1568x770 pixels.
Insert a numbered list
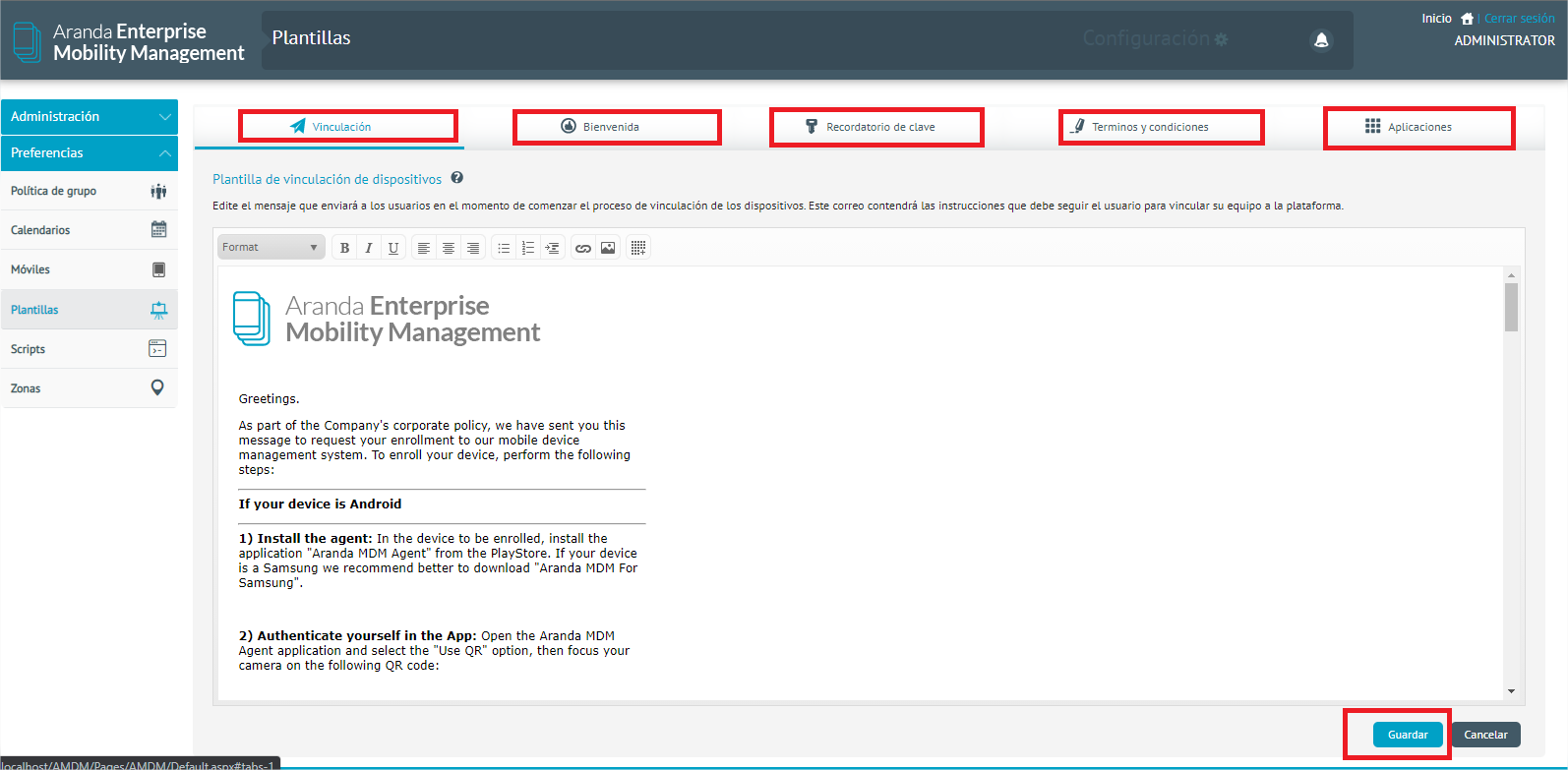point(528,248)
